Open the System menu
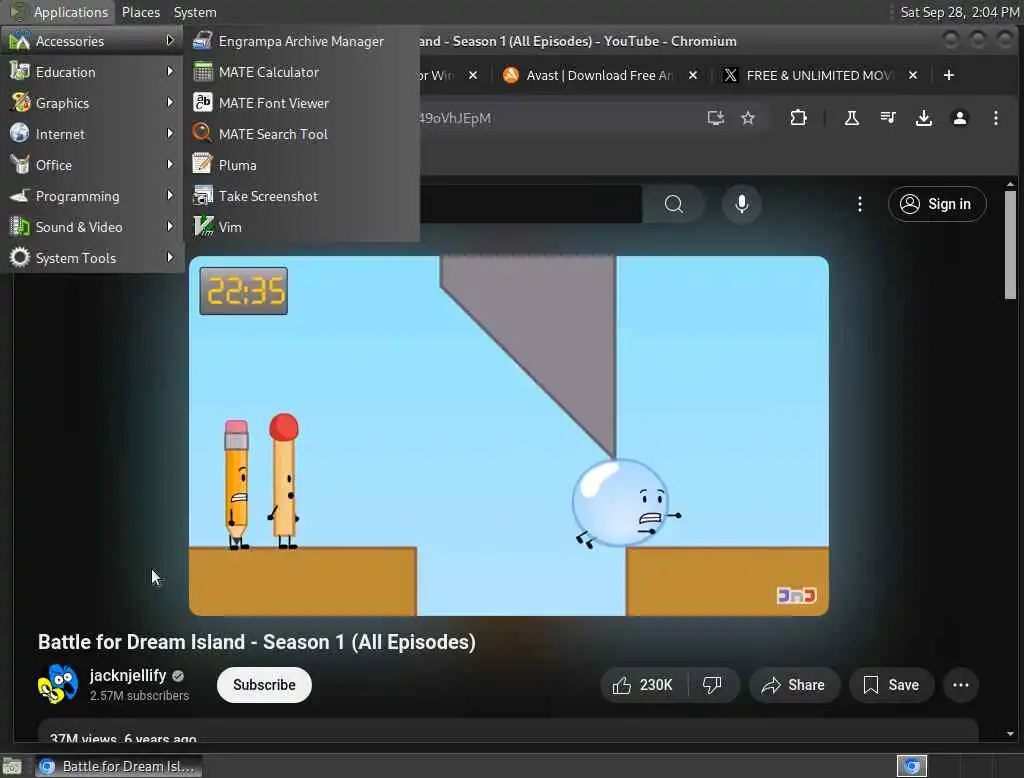This screenshot has height=778, width=1024. [x=195, y=12]
